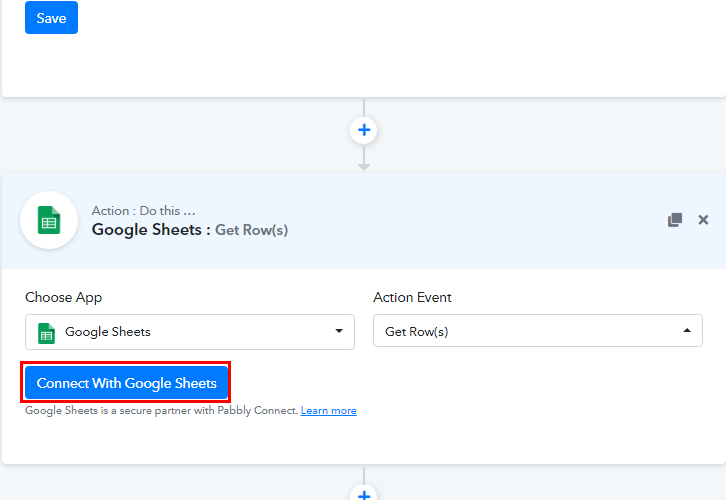Add a step above the Google Sheets action

coord(364,130)
